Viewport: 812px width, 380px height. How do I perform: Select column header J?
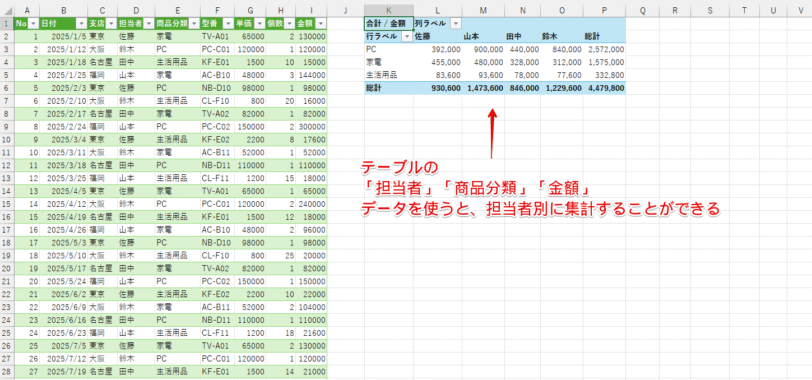pyautogui.click(x=345, y=11)
